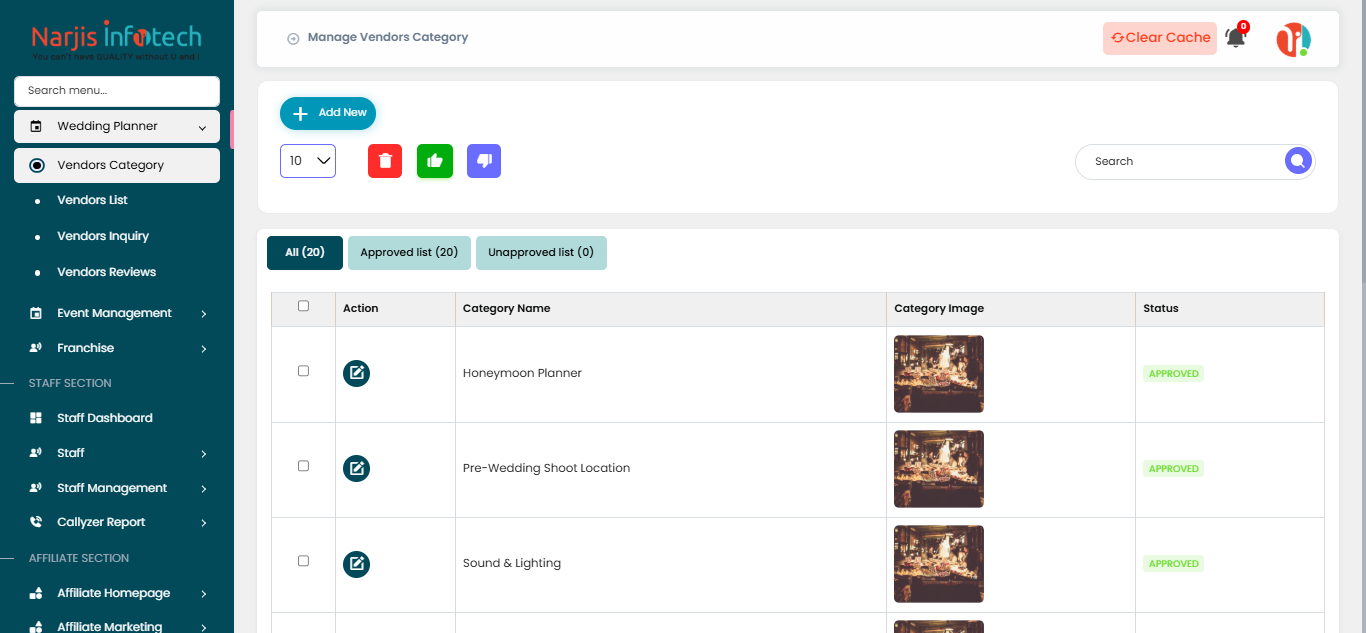
Task: Click the Add New button
Action: click(x=328, y=113)
